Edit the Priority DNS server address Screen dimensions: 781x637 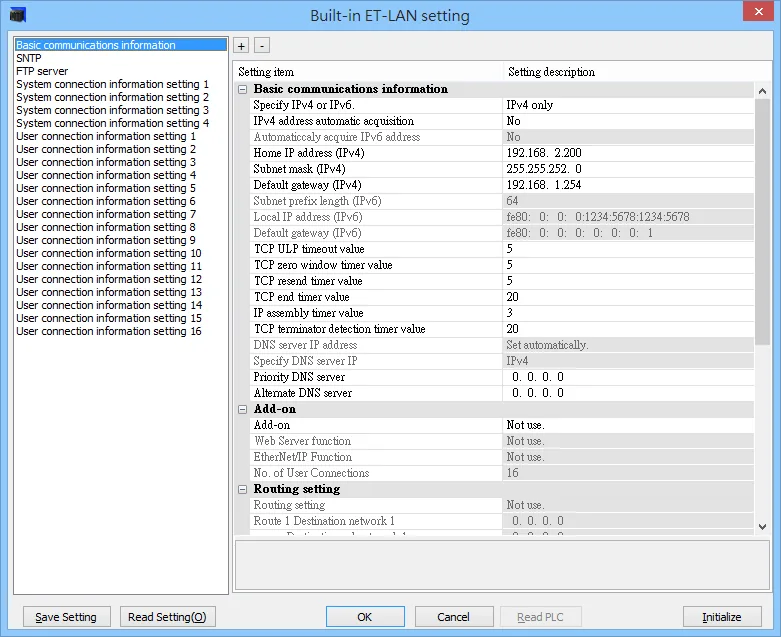628,377
